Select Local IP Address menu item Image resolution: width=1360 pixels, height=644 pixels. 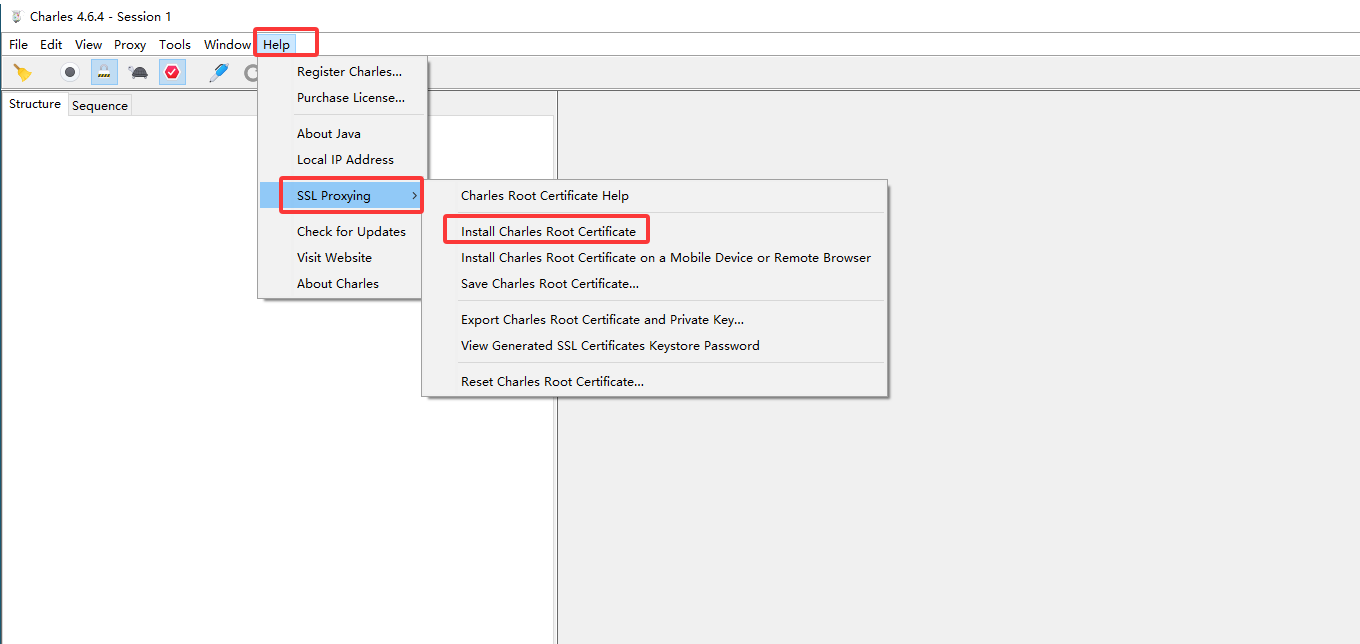click(343, 160)
